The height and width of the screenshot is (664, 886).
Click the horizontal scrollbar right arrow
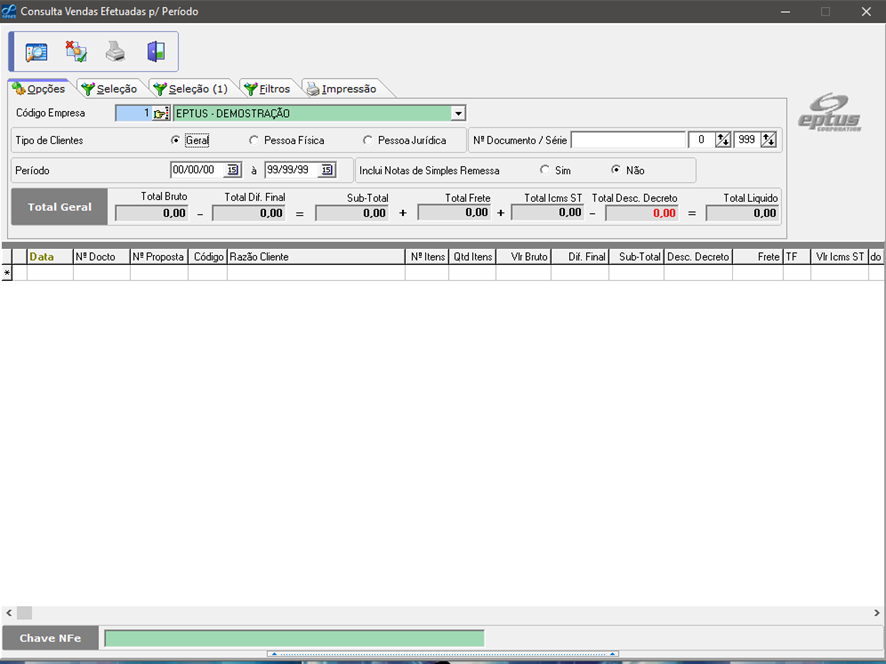click(877, 612)
